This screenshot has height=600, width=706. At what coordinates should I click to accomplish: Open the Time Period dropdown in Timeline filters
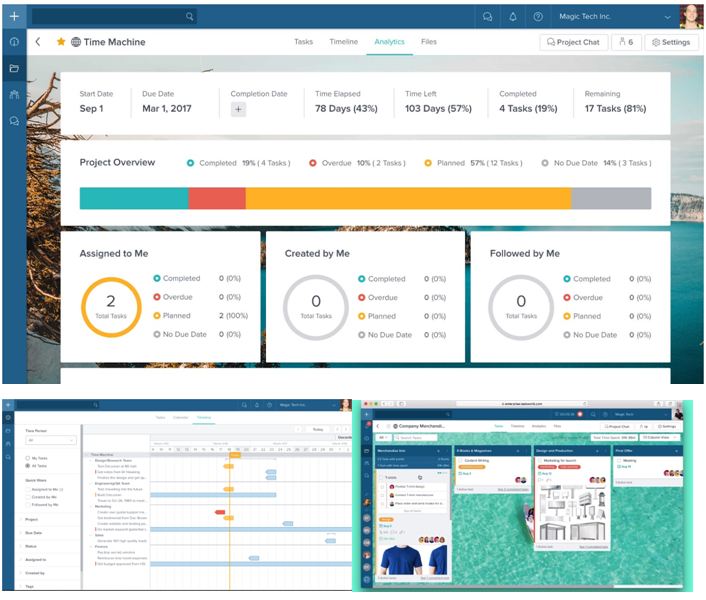51,440
